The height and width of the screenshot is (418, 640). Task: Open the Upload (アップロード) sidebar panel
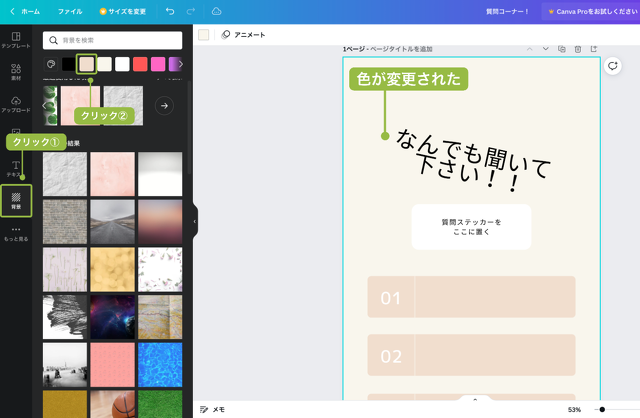[15, 103]
